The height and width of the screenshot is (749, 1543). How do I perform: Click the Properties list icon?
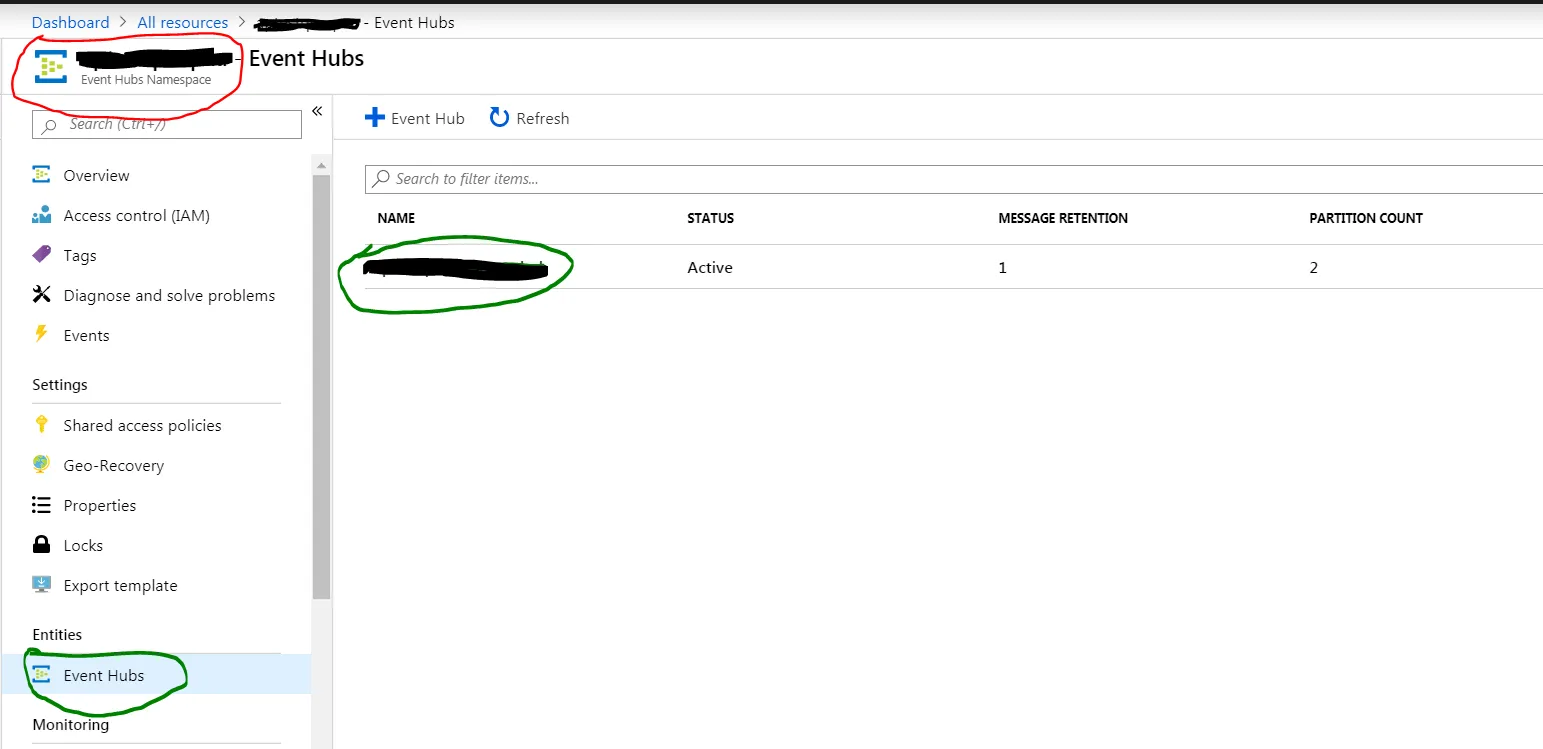[x=41, y=505]
